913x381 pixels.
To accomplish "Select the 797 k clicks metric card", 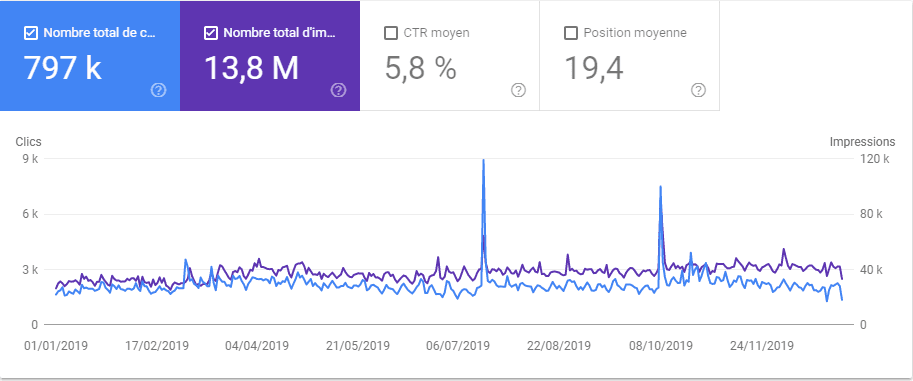I will click(x=90, y=55).
